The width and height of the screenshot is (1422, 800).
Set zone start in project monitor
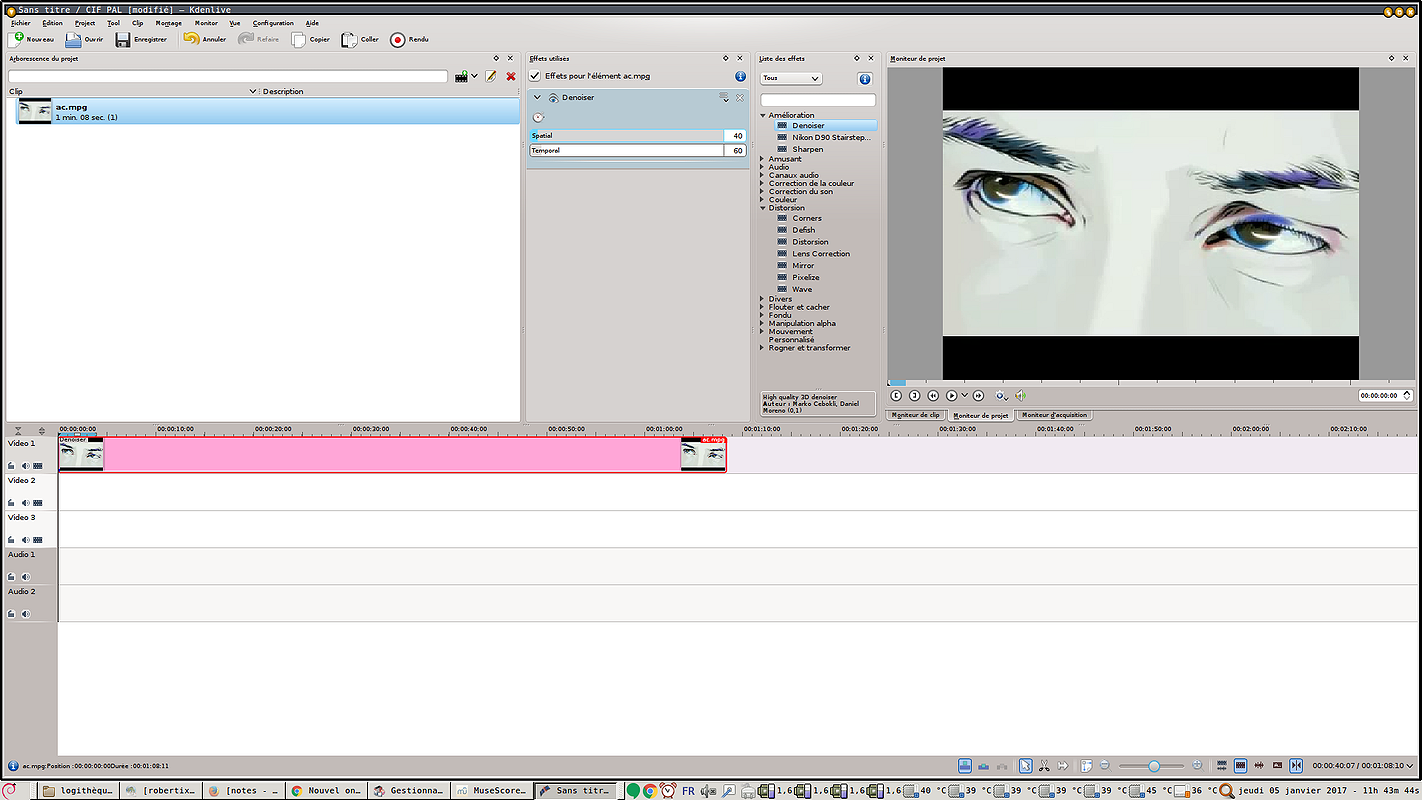(x=896, y=396)
